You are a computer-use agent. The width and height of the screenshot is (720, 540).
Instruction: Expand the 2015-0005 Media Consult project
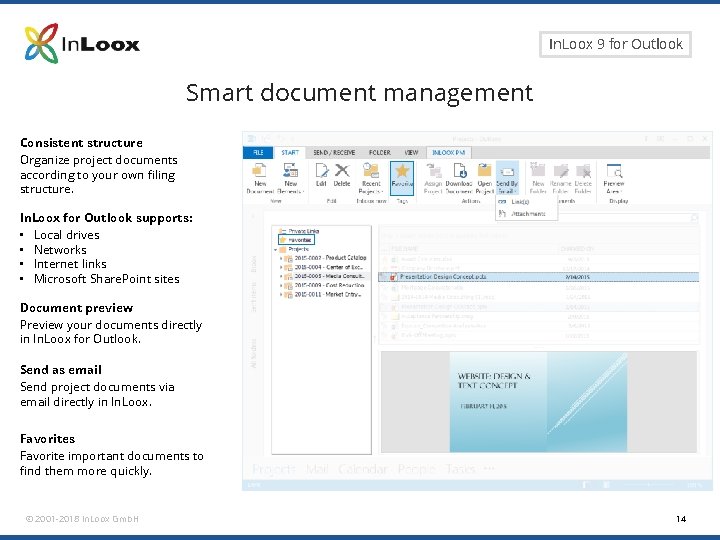pos(281,276)
